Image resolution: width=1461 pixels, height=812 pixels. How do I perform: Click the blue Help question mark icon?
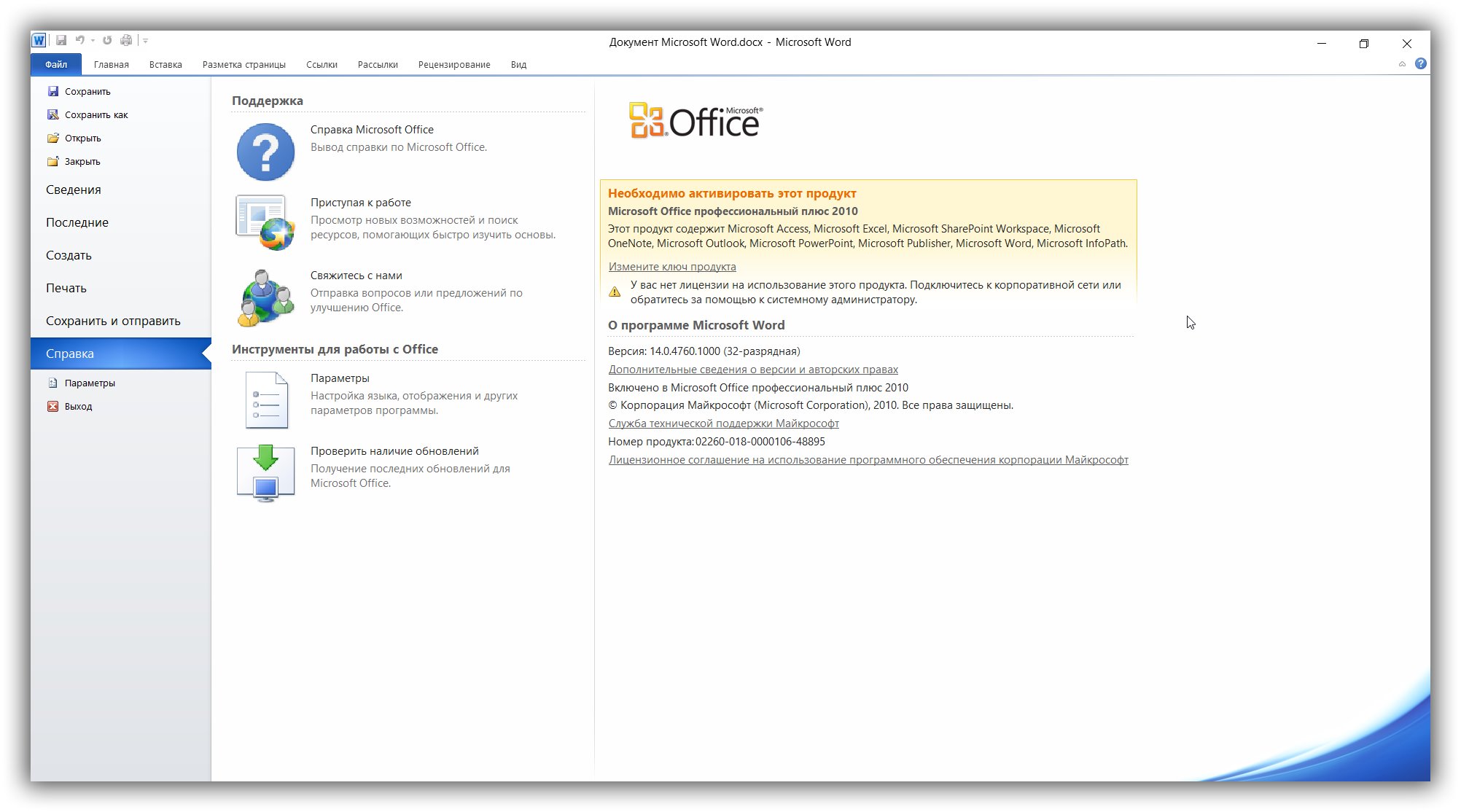pyautogui.click(x=1421, y=63)
